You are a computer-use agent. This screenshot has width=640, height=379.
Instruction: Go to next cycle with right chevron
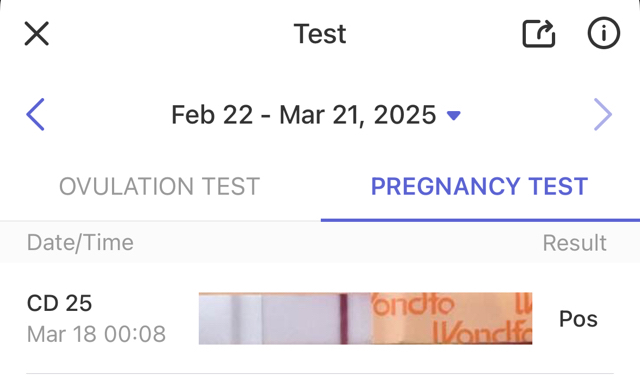coord(603,114)
